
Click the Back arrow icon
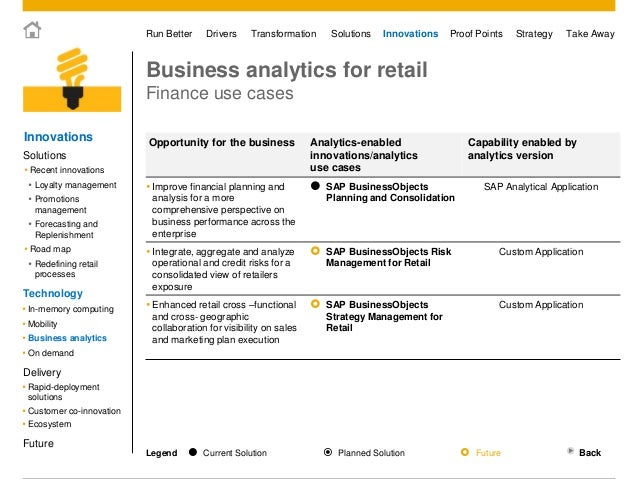[x=570, y=451]
